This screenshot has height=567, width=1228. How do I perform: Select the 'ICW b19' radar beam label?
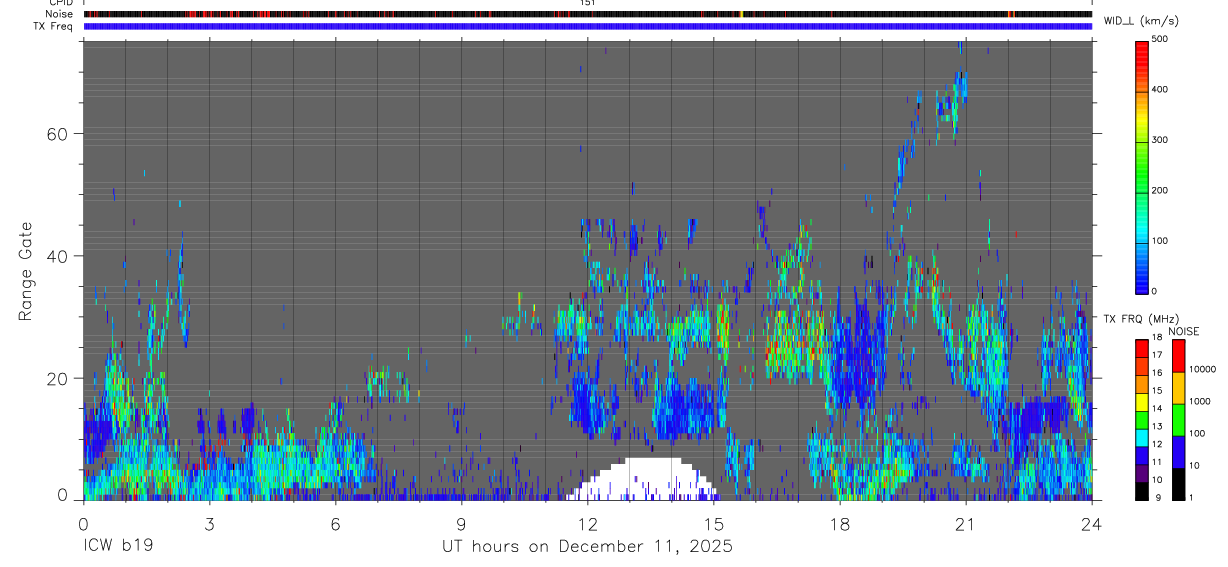(x=117, y=547)
